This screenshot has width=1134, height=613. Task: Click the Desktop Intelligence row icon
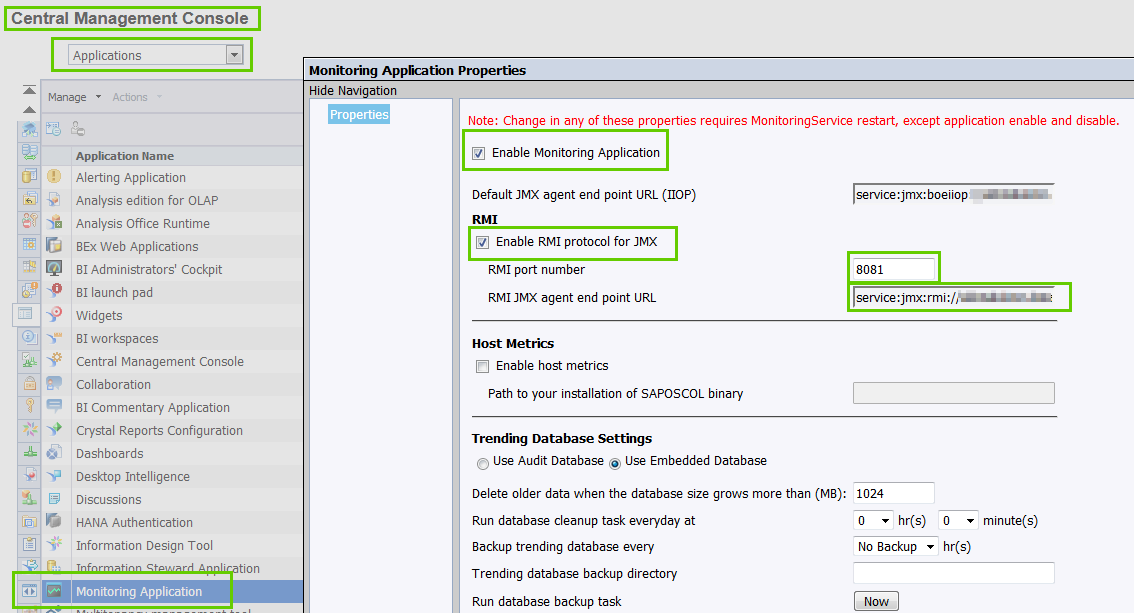click(x=54, y=476)
